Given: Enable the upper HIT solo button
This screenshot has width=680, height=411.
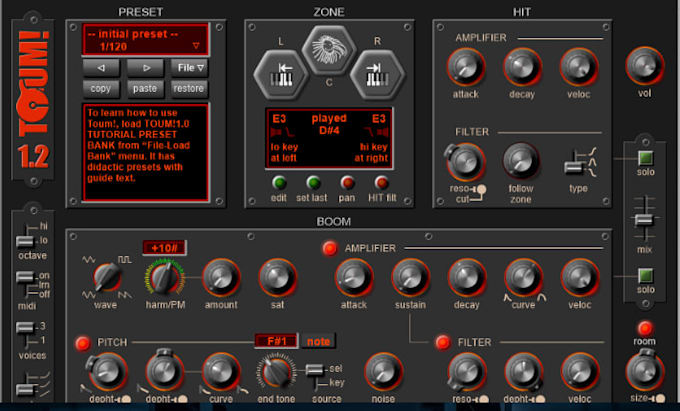Looking at the screenshot, I should click(645, 158).
